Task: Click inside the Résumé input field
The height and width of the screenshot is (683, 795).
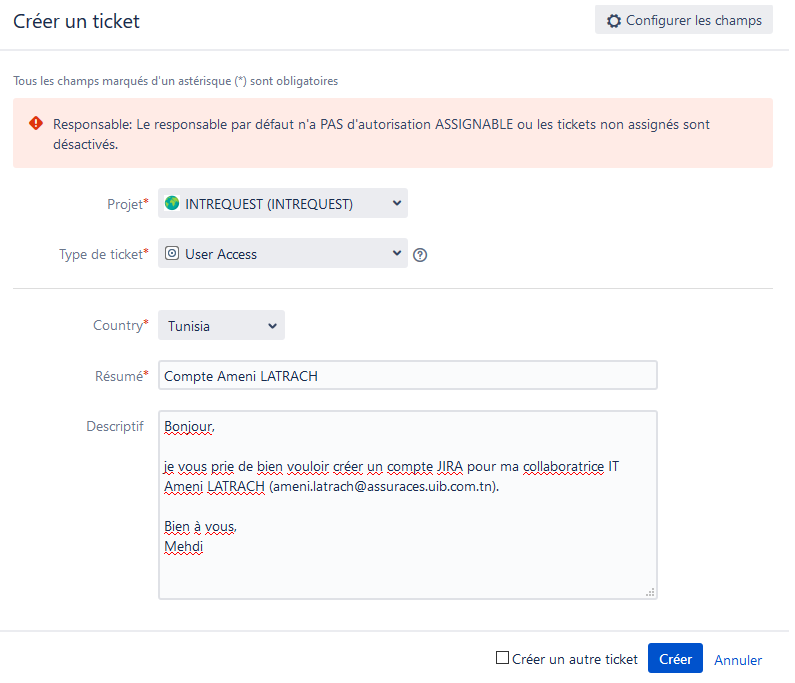Action: coord(408,375)
